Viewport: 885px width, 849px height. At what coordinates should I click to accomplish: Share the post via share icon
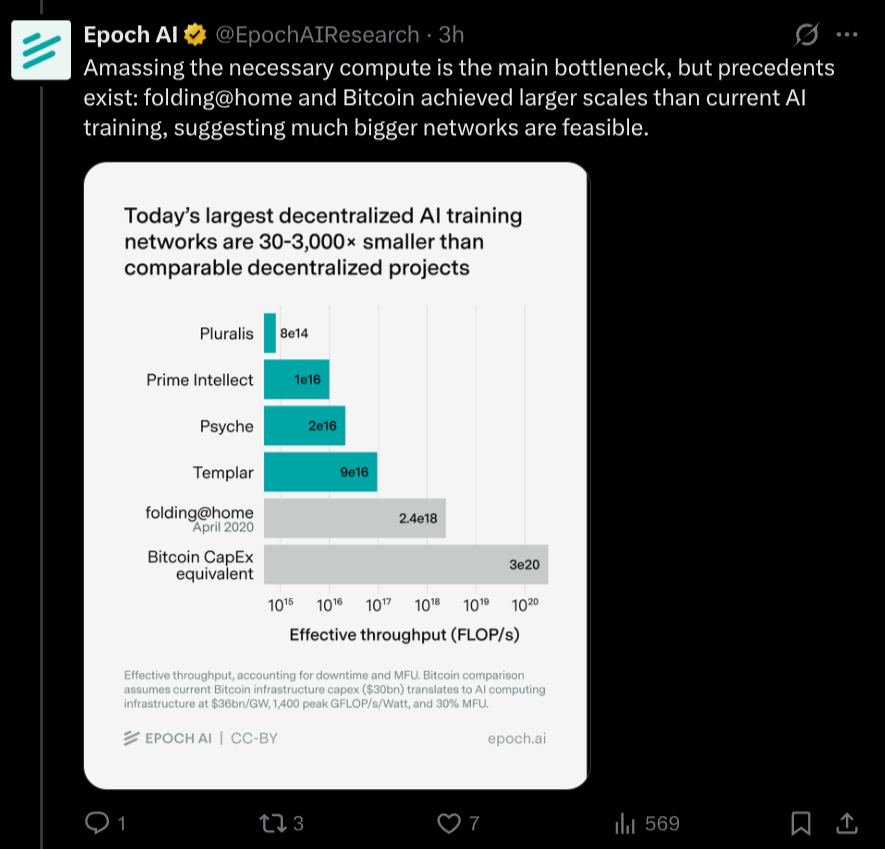[x=846, y=823]
